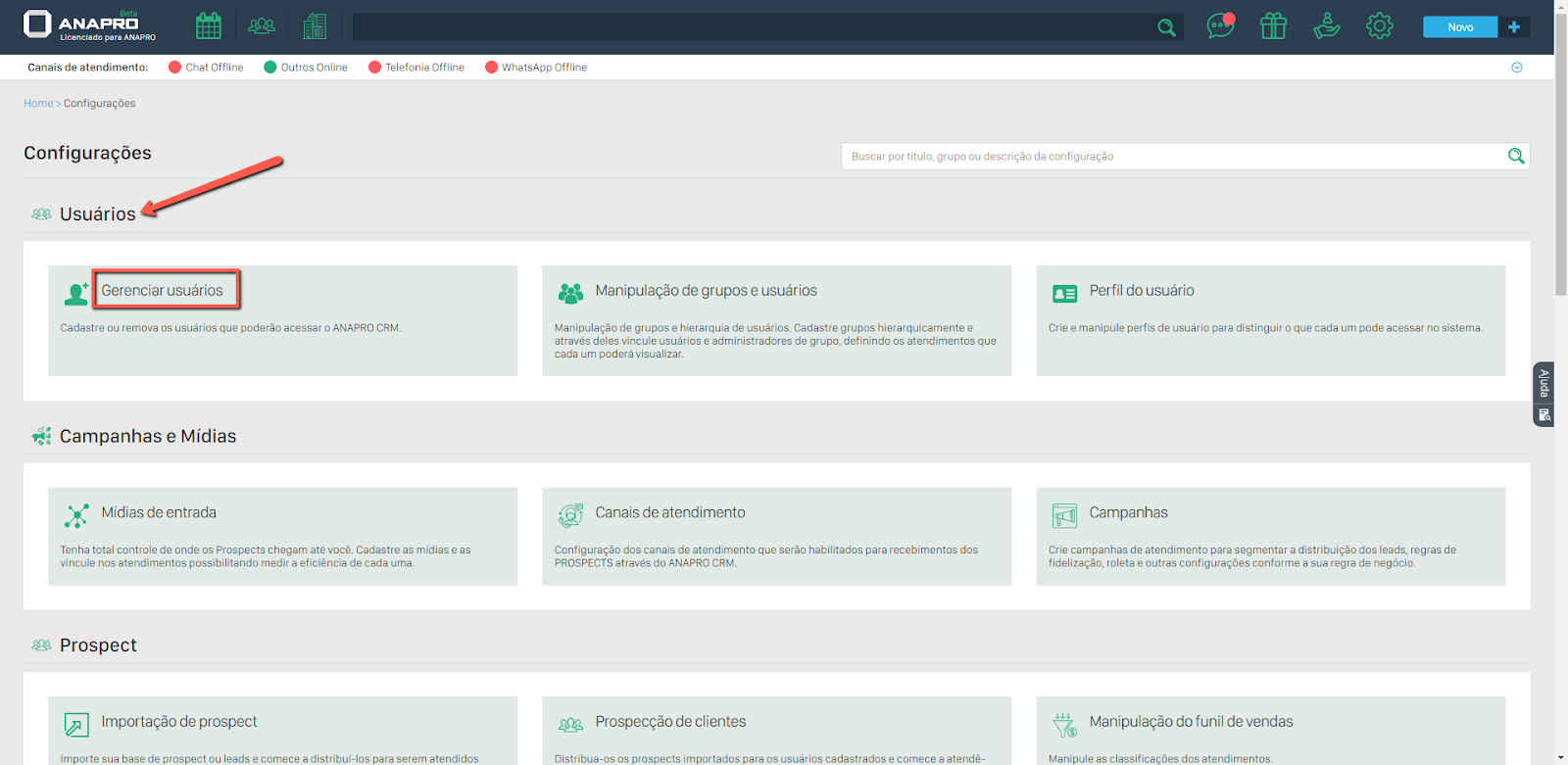This screenshot has height=765, width=1568.
Task: Open the buildings icon in header
Action: coord(315,26)
